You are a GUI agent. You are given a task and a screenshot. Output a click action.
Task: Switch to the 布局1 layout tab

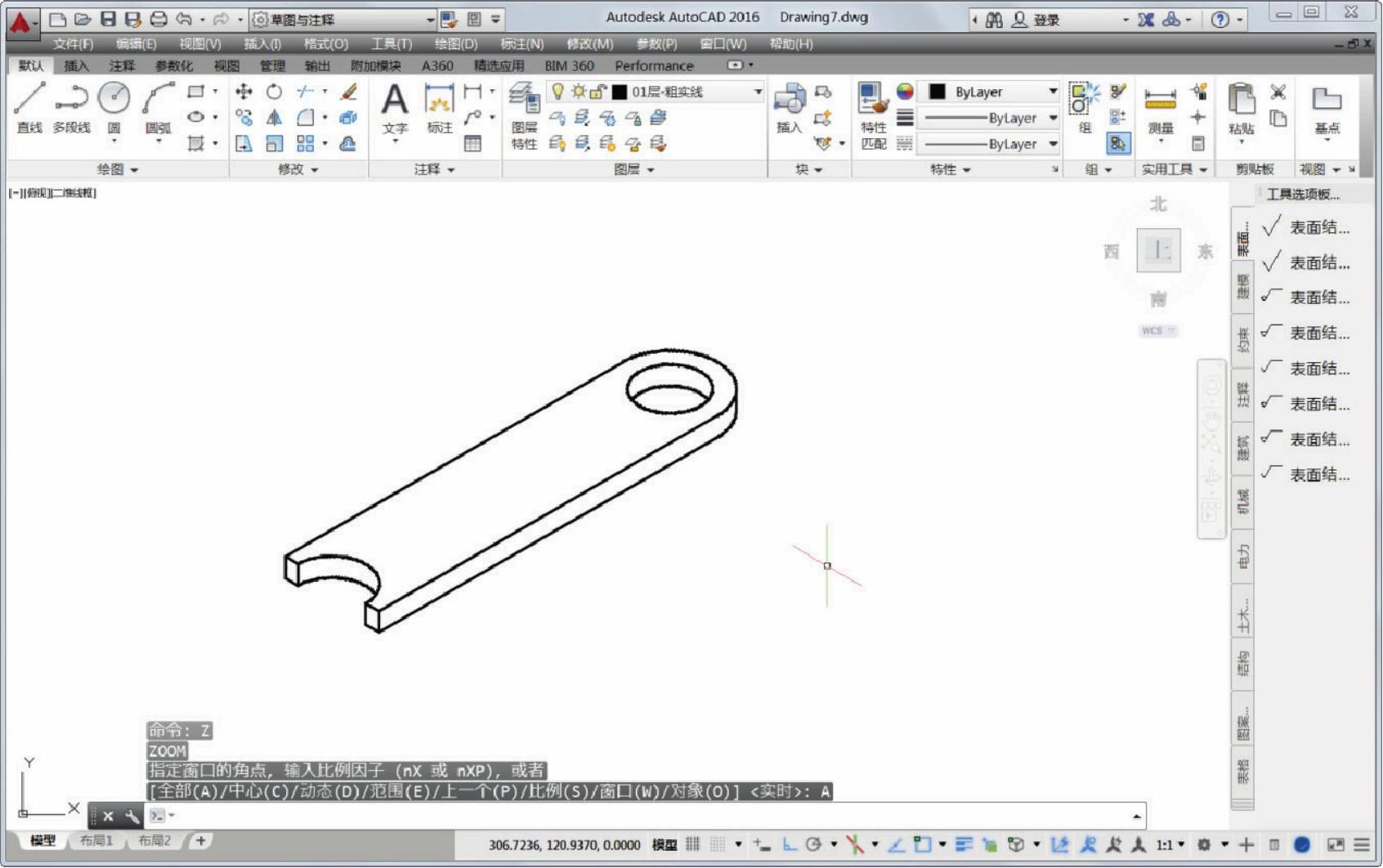pyautogui.click(x=96, y=840)
